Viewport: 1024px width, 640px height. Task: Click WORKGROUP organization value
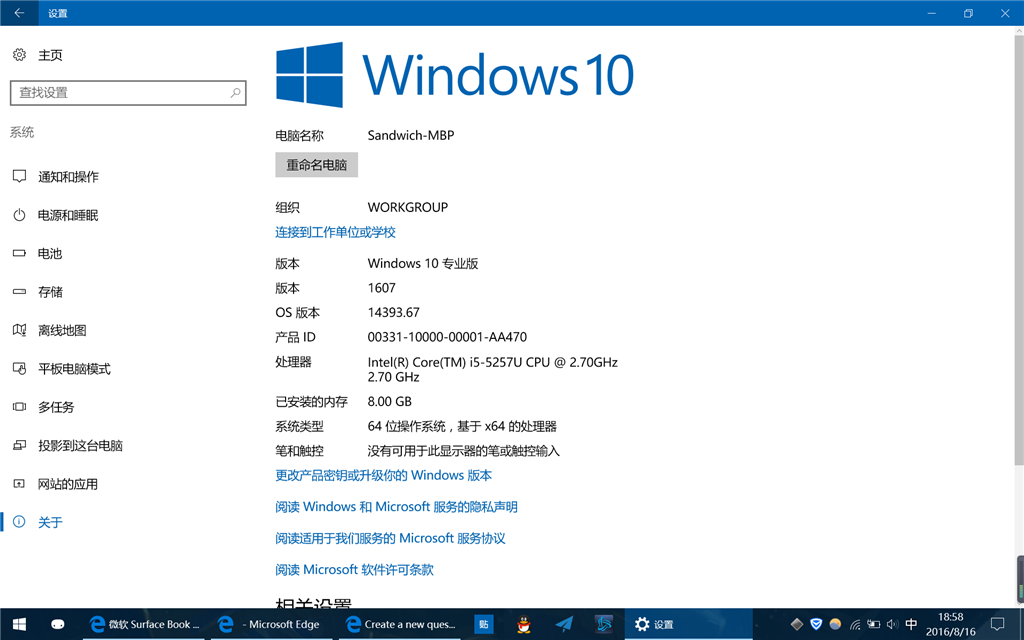point(408,208)
